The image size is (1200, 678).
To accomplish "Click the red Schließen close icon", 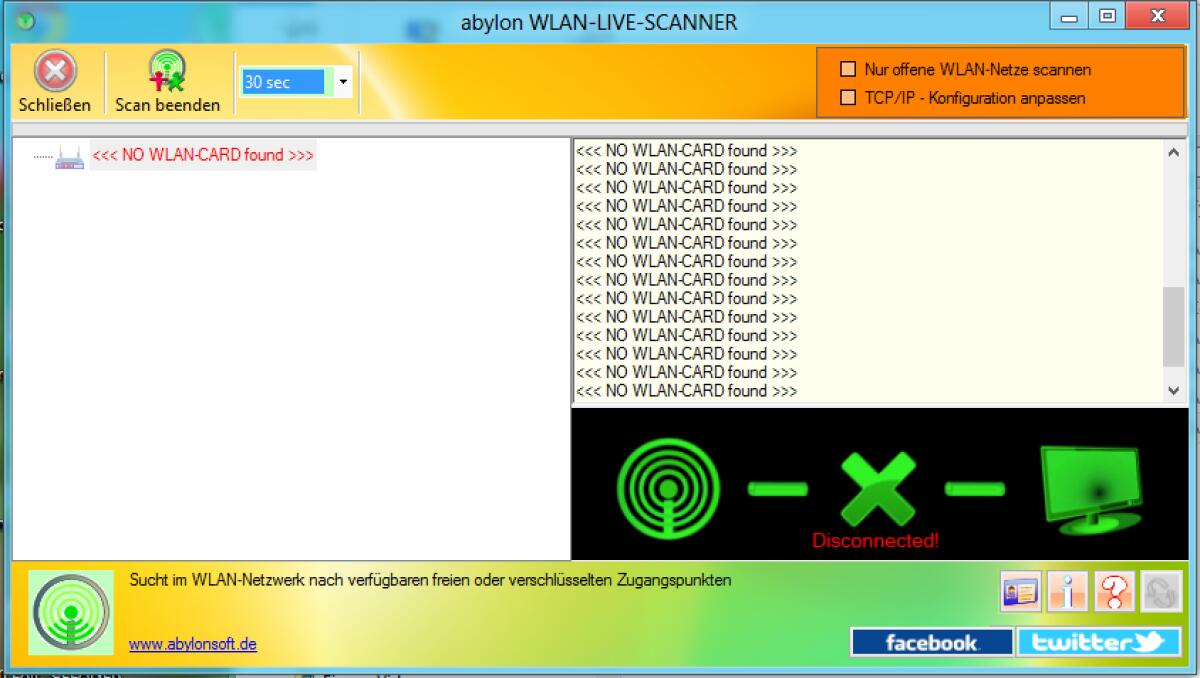I will pyautogui.click(x=55, y=70).
